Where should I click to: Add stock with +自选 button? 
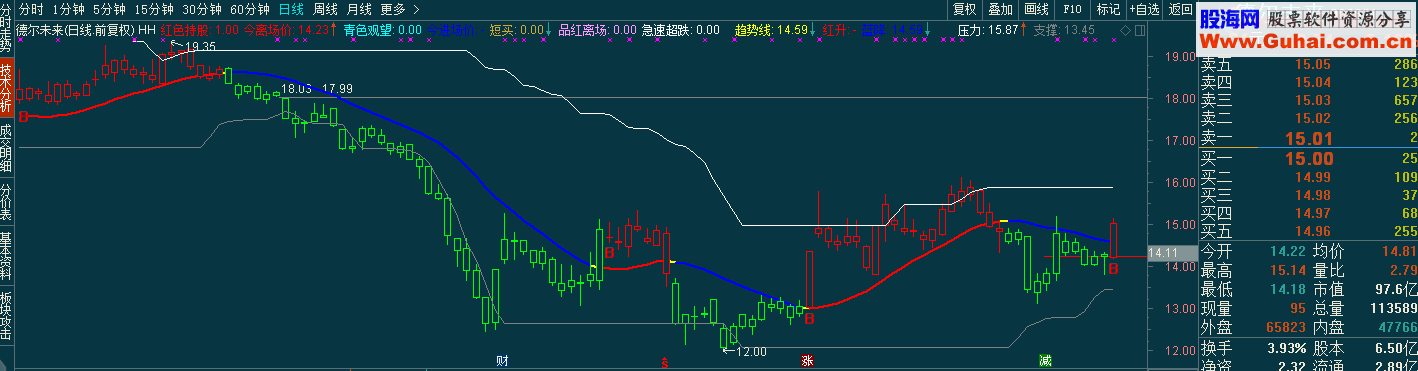click(x=1143, y=9)
